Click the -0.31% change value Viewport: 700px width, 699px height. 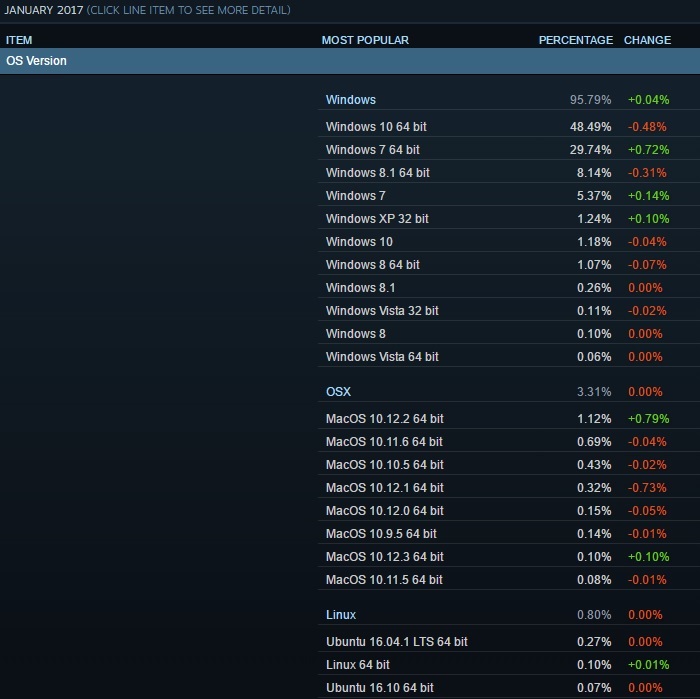coord(647,173)
